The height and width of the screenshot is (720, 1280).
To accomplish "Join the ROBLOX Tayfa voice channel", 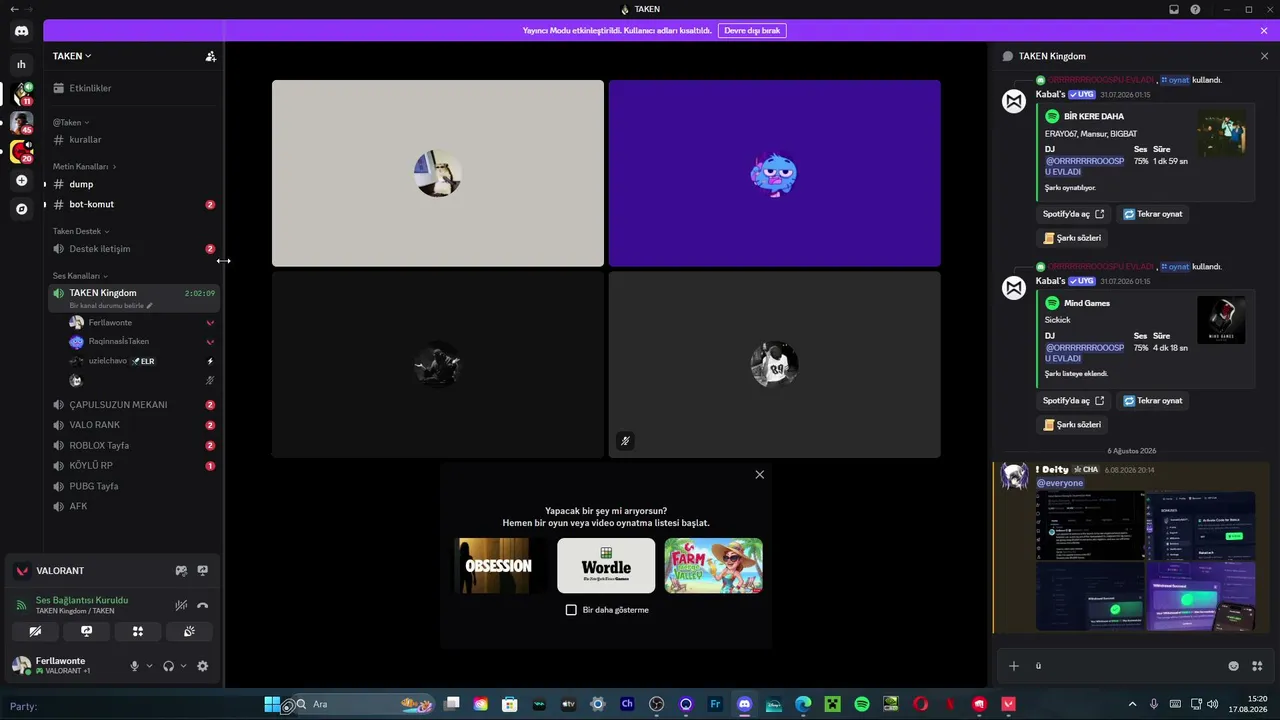I will click(x=133, y=445).
